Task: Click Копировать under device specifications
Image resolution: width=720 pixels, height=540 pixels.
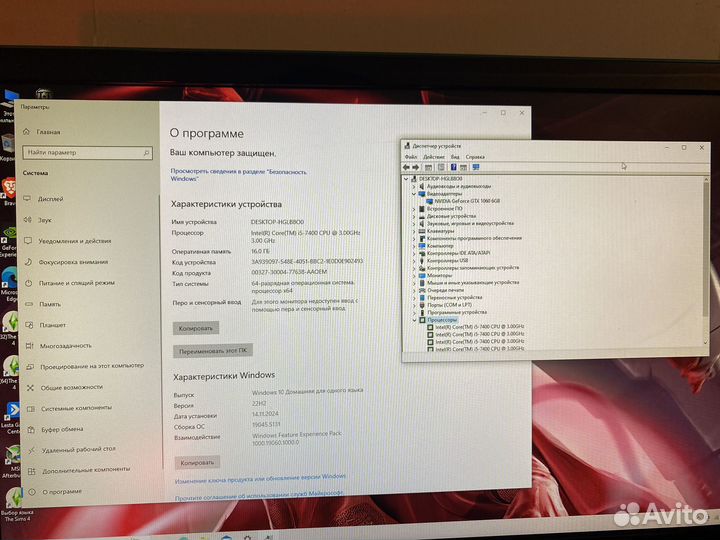Action: pos(196,327)
